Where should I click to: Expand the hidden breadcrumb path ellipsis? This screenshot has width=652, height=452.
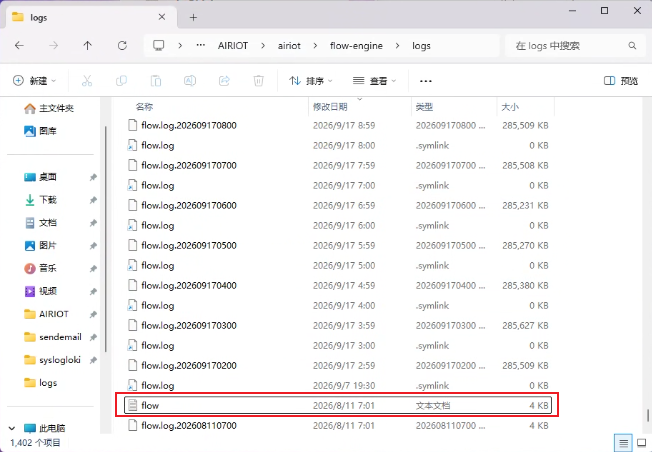[200, 45]
